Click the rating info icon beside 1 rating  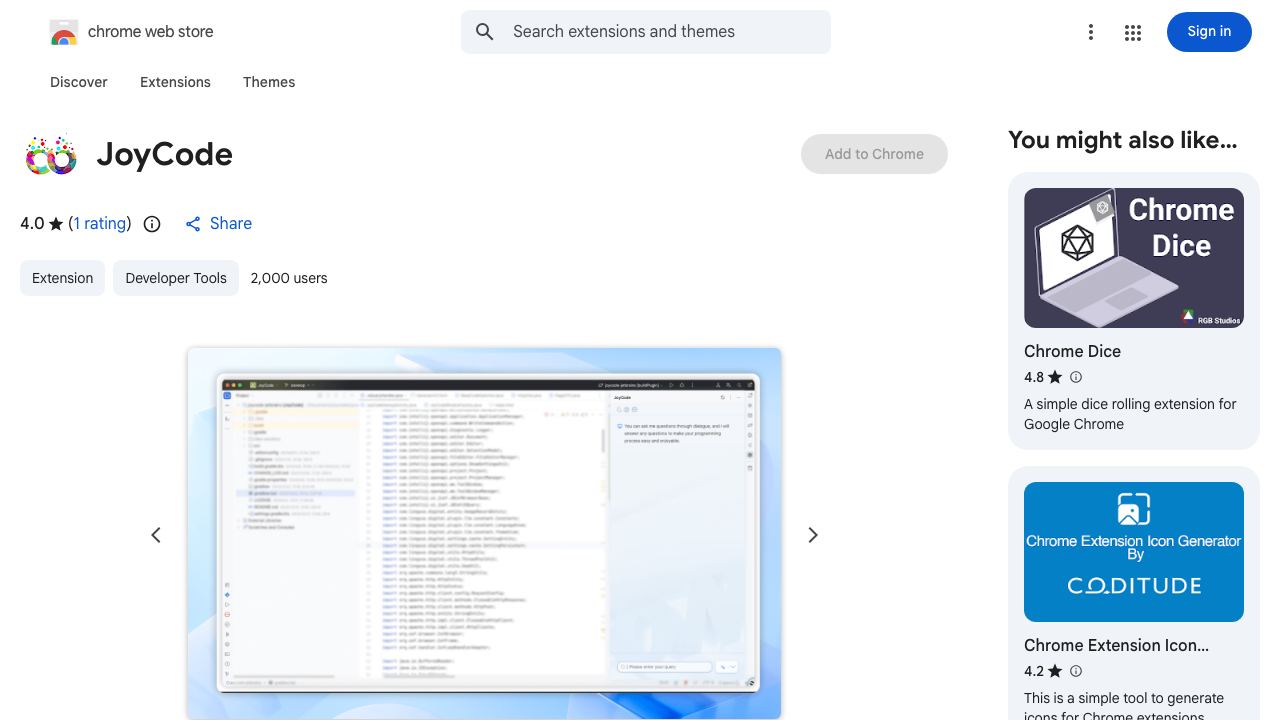tap(152, 224)
